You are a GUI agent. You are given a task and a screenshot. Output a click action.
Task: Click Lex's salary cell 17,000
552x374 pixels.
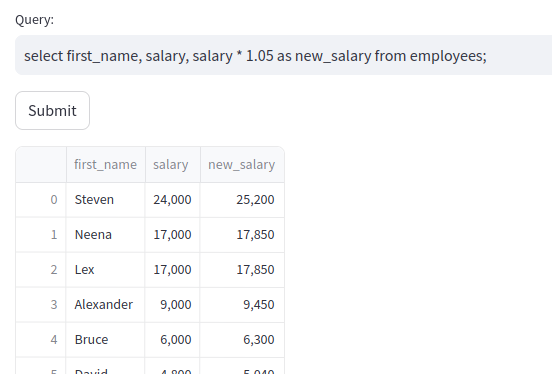point(172,270)
